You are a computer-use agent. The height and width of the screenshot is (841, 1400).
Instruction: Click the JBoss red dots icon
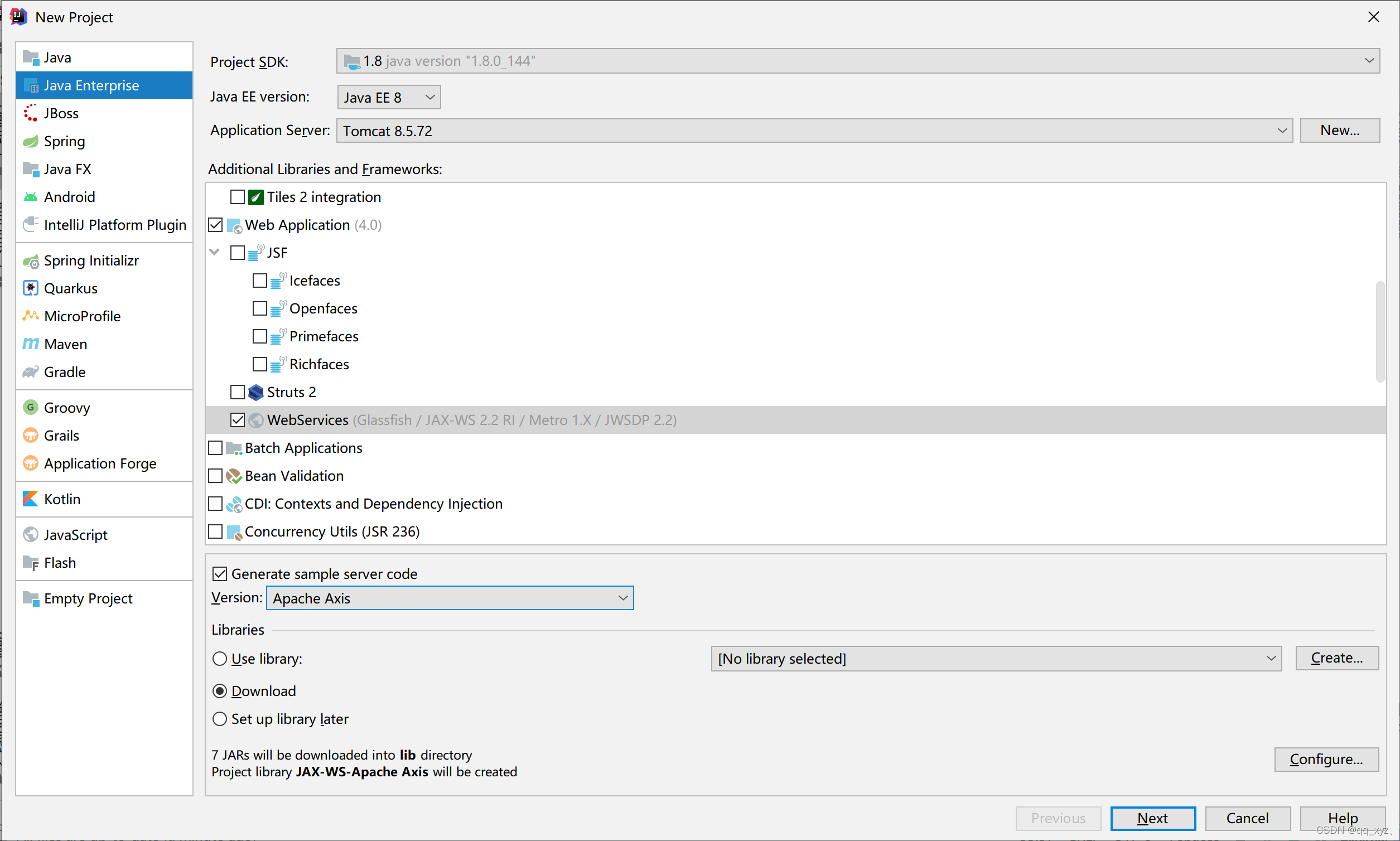(x=31, y=113)
